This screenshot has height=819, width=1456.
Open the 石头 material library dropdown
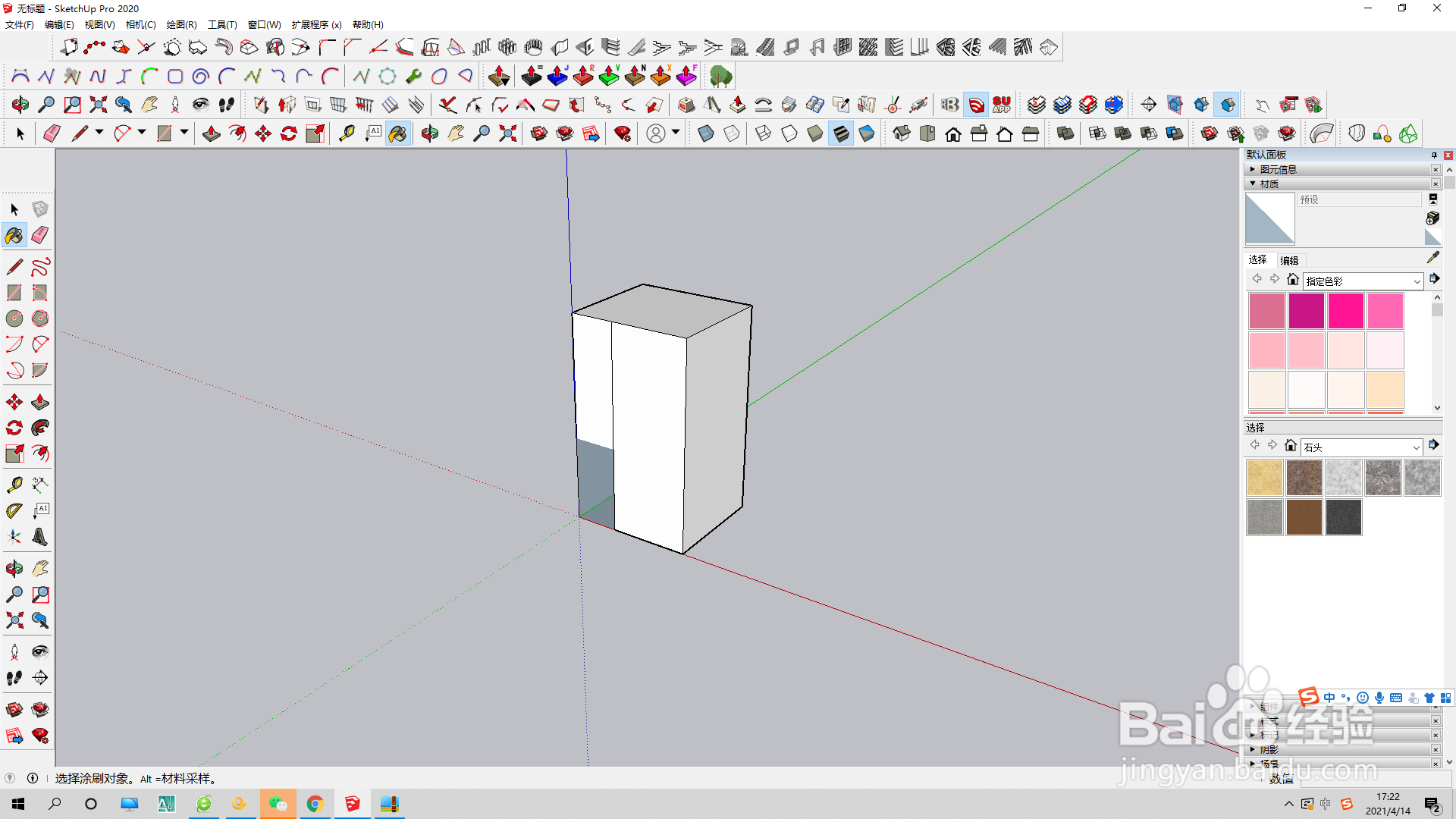pyautogui.click(x=1416, y=447)
